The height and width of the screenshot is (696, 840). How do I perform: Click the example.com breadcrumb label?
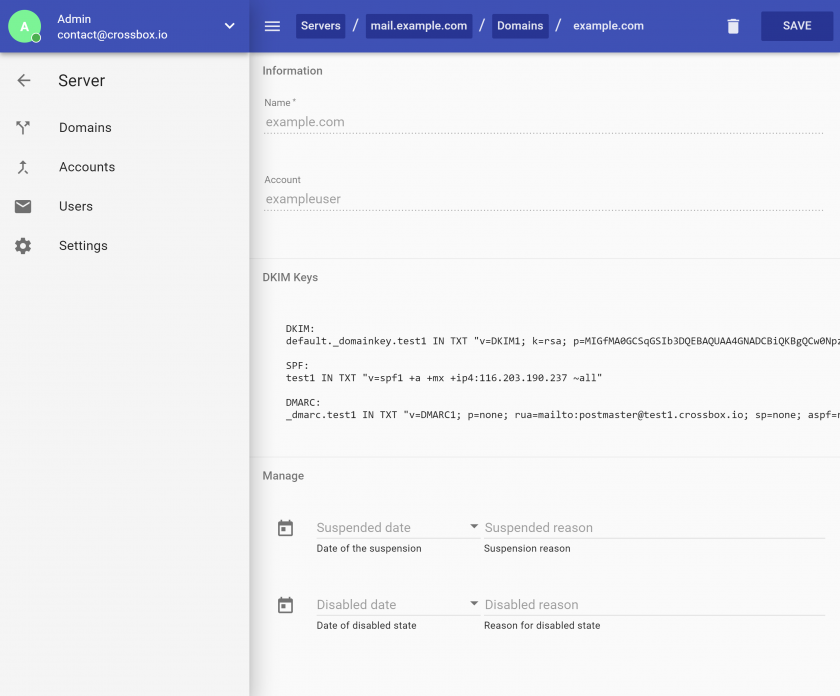click(x=608, y=26)
